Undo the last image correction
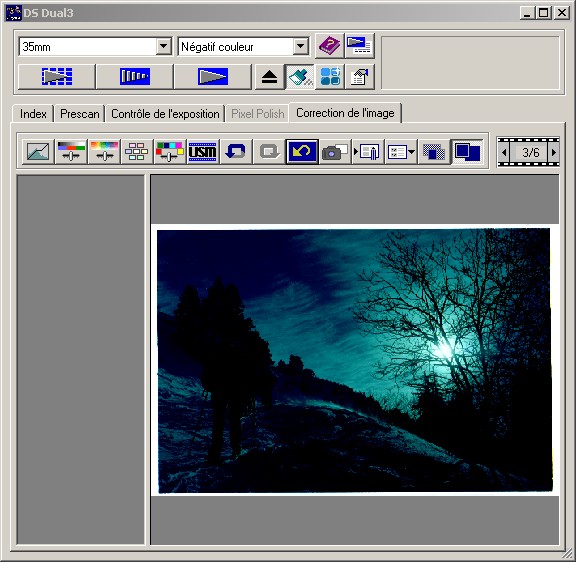The height and width of the screenshot is (562, 576). (x=235, y=151)
